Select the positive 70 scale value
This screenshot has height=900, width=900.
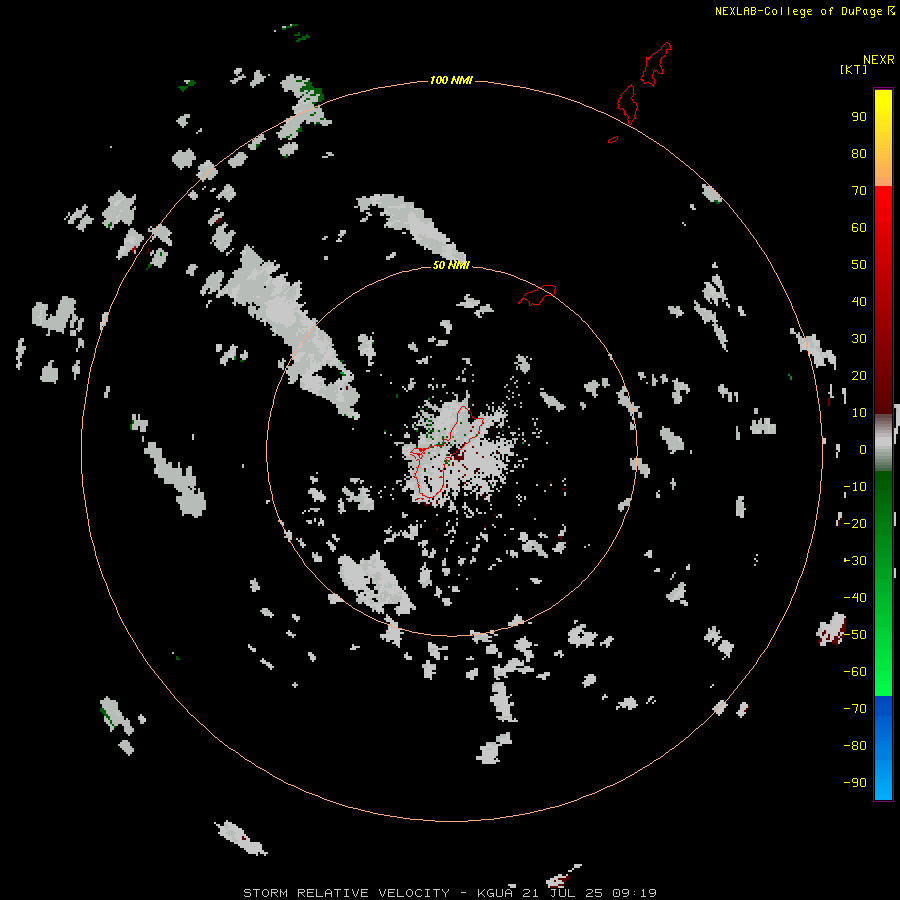[859, 191]
